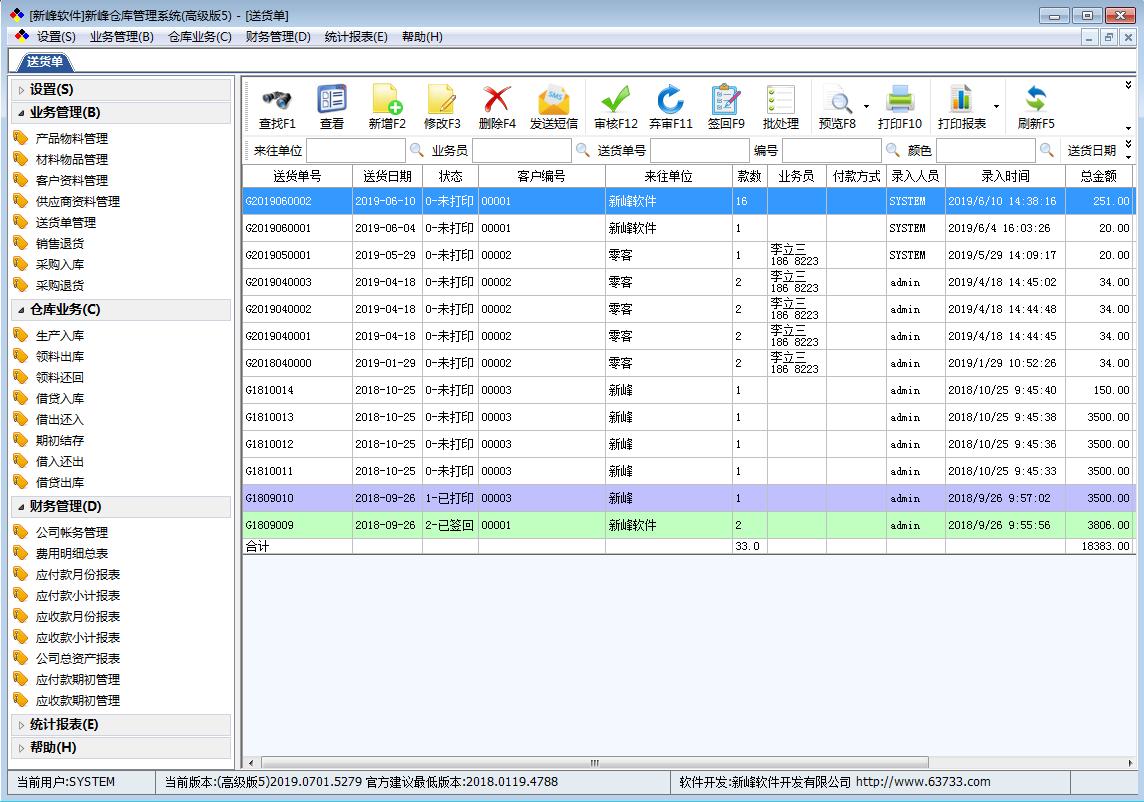Click the 发送短信 envelope icon
This screenshot has height=802, width=1144.
tap(553, 100)
